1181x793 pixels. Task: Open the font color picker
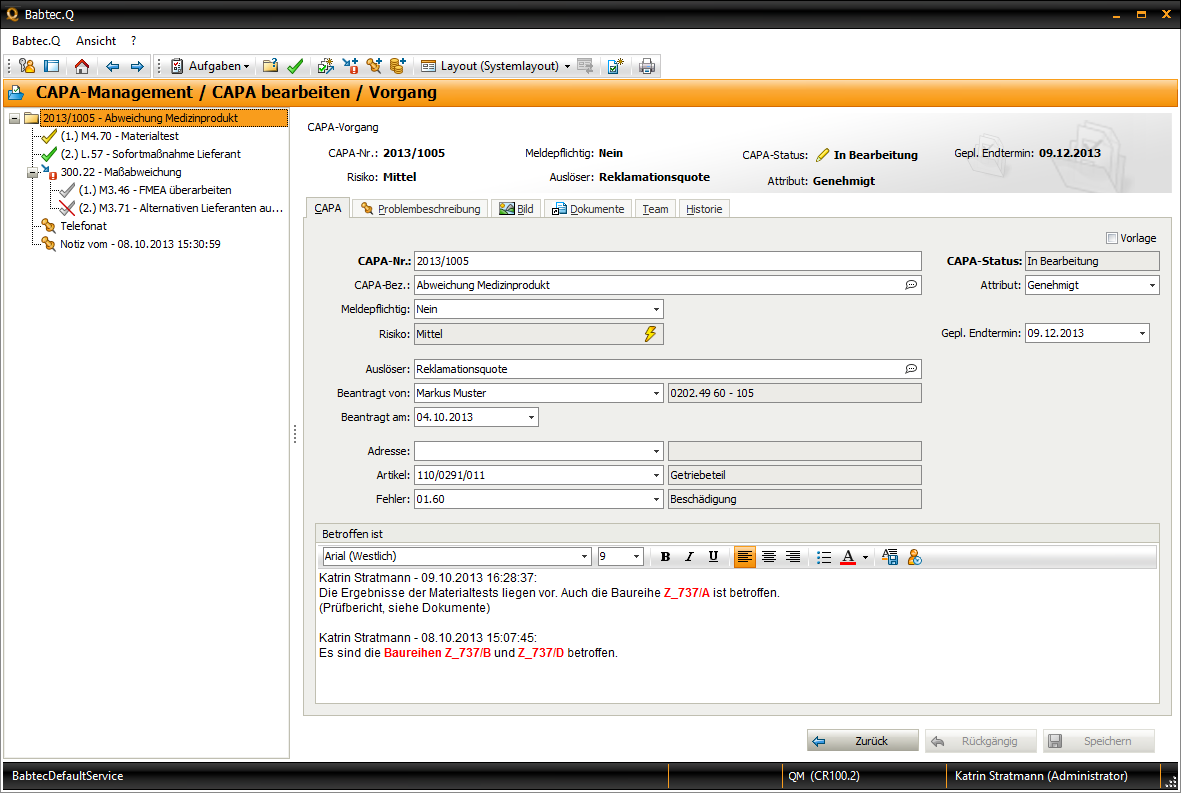click(x=865, y=557)
